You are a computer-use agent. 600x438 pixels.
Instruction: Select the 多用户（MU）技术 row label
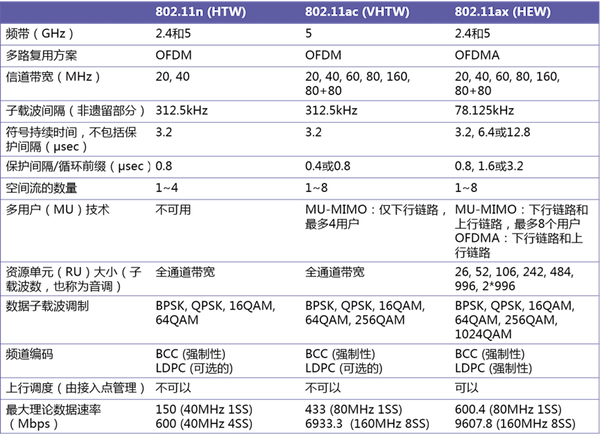57,210
